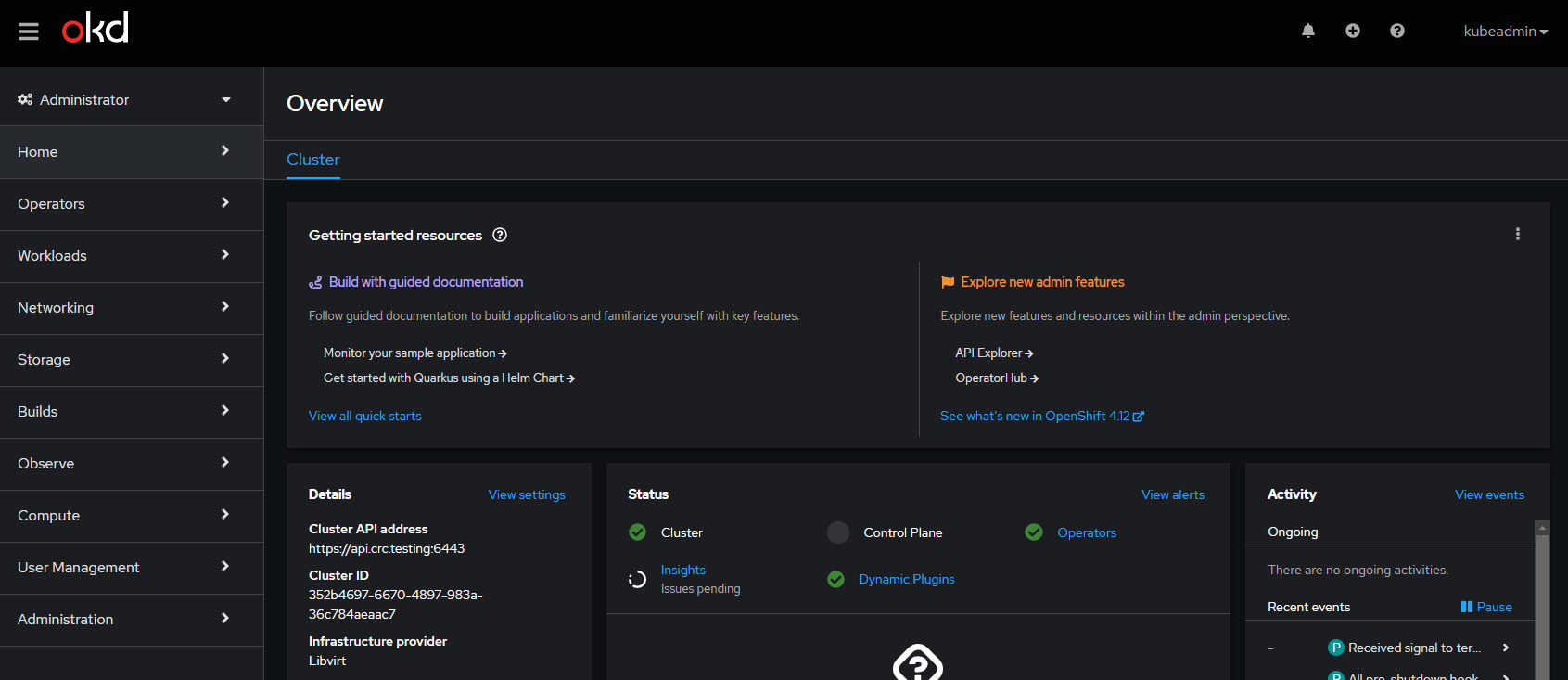The image size is (1568, 680).
Task: Click View all quick starts
Action: [x=365, y=416]
